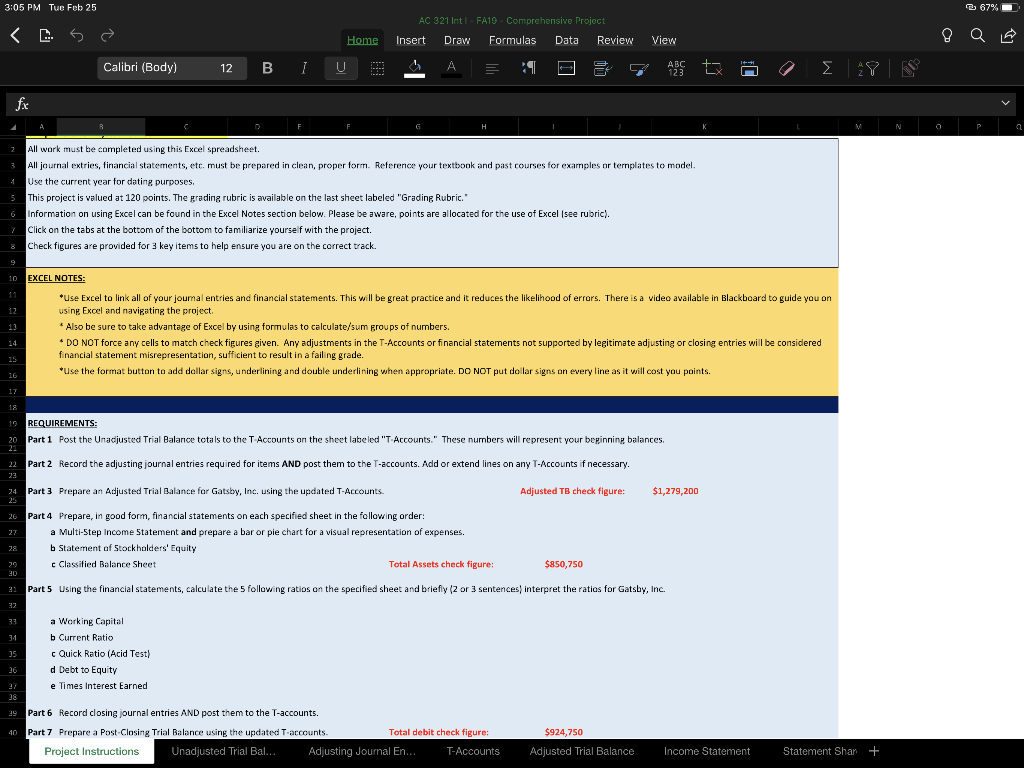1024x768 pixels.
Task: Click the add new sheet plus button
Action: click(872, 750)
